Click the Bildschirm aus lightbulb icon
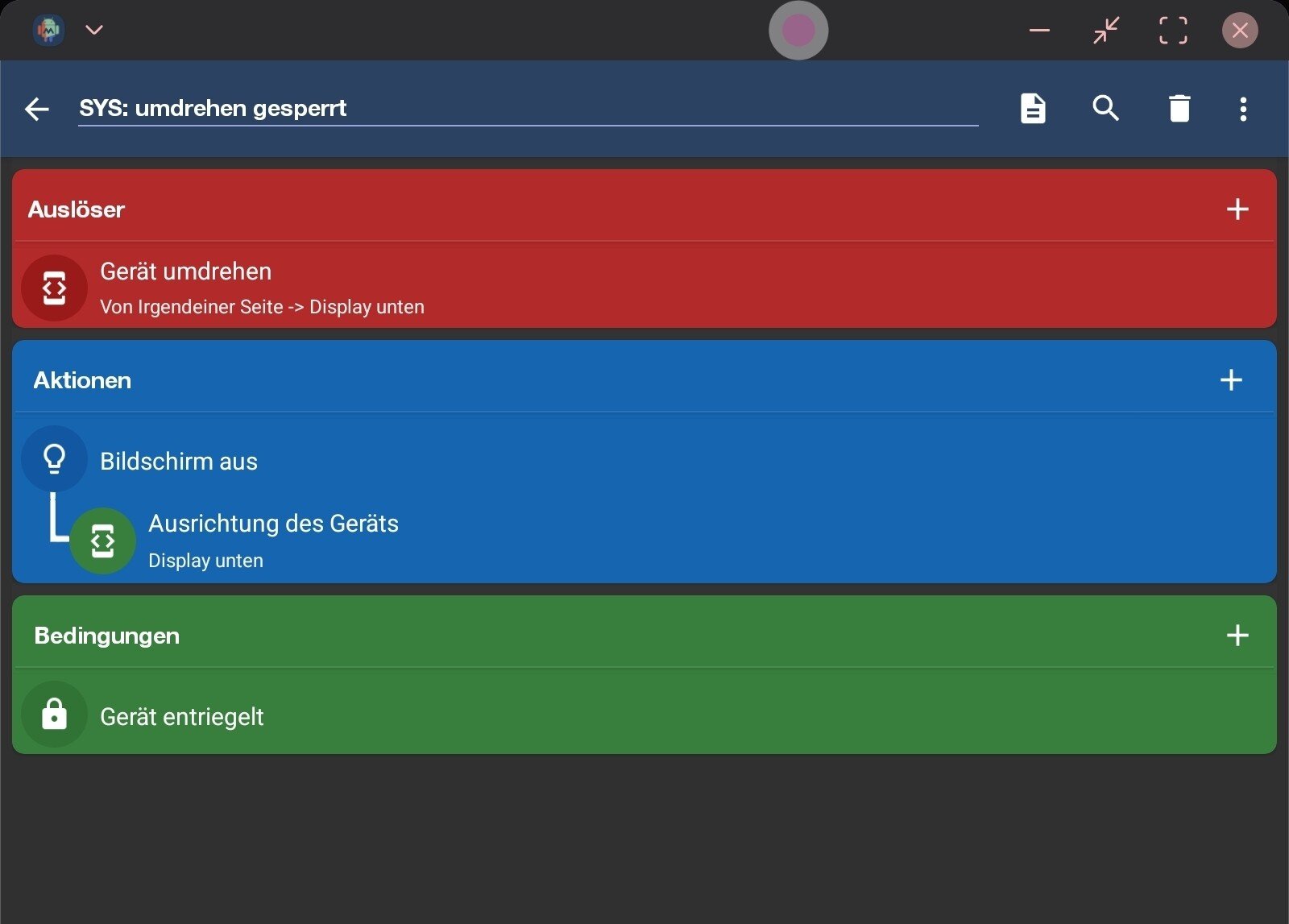The image size is (1289, 924). [x=54, y=459]
